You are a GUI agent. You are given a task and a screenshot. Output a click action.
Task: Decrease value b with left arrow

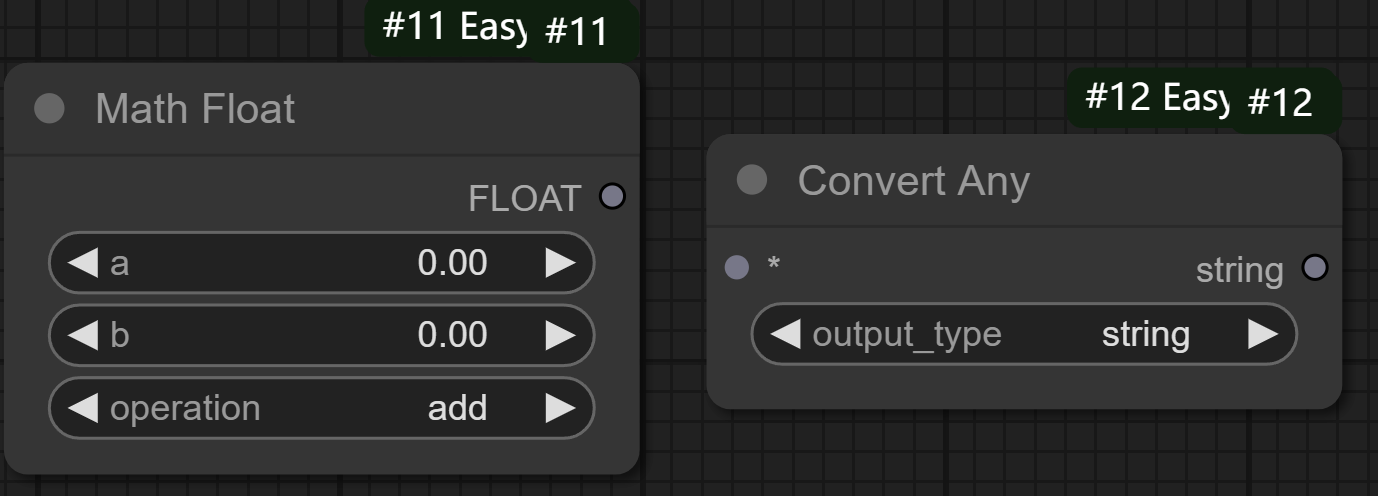point(83,335)
